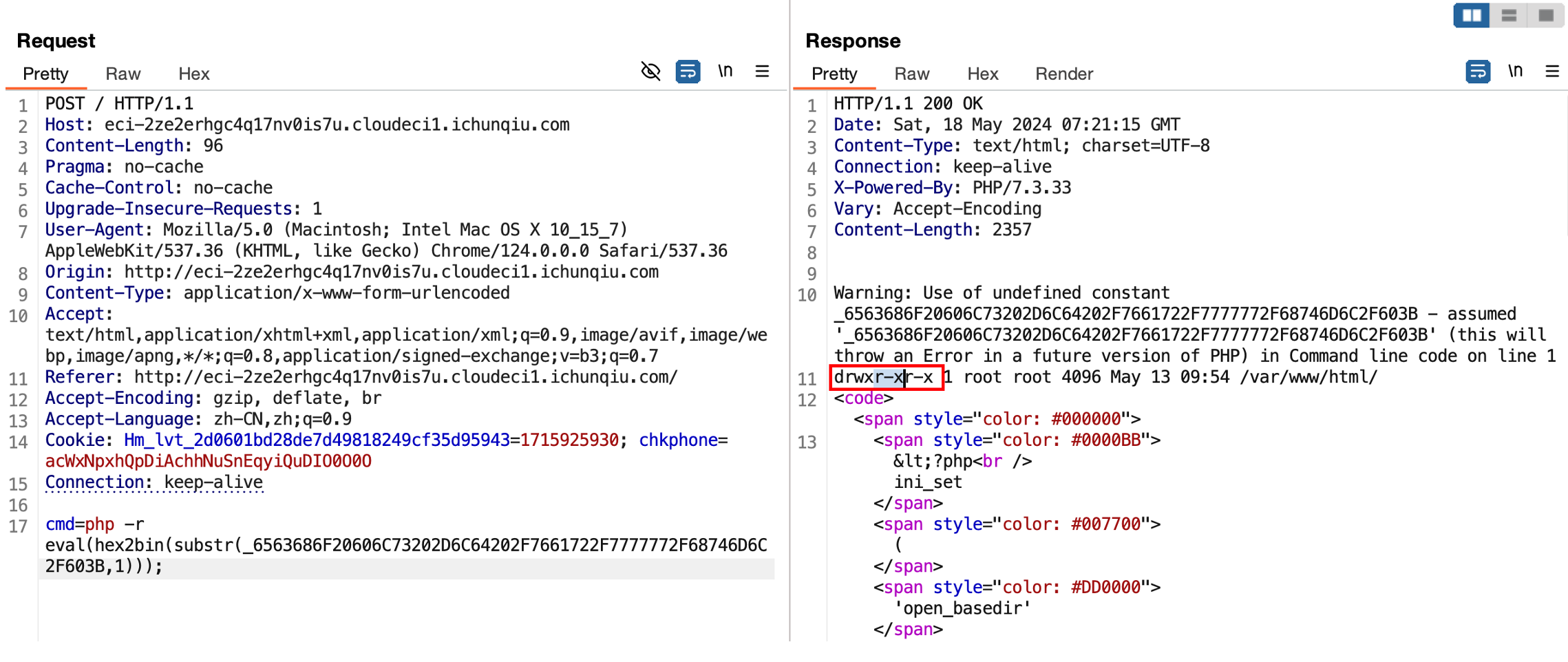The height and width of the screenshot is (662, 1568).
Task: Switch to Pretty tab in Request
Action: tap(45, 74)
